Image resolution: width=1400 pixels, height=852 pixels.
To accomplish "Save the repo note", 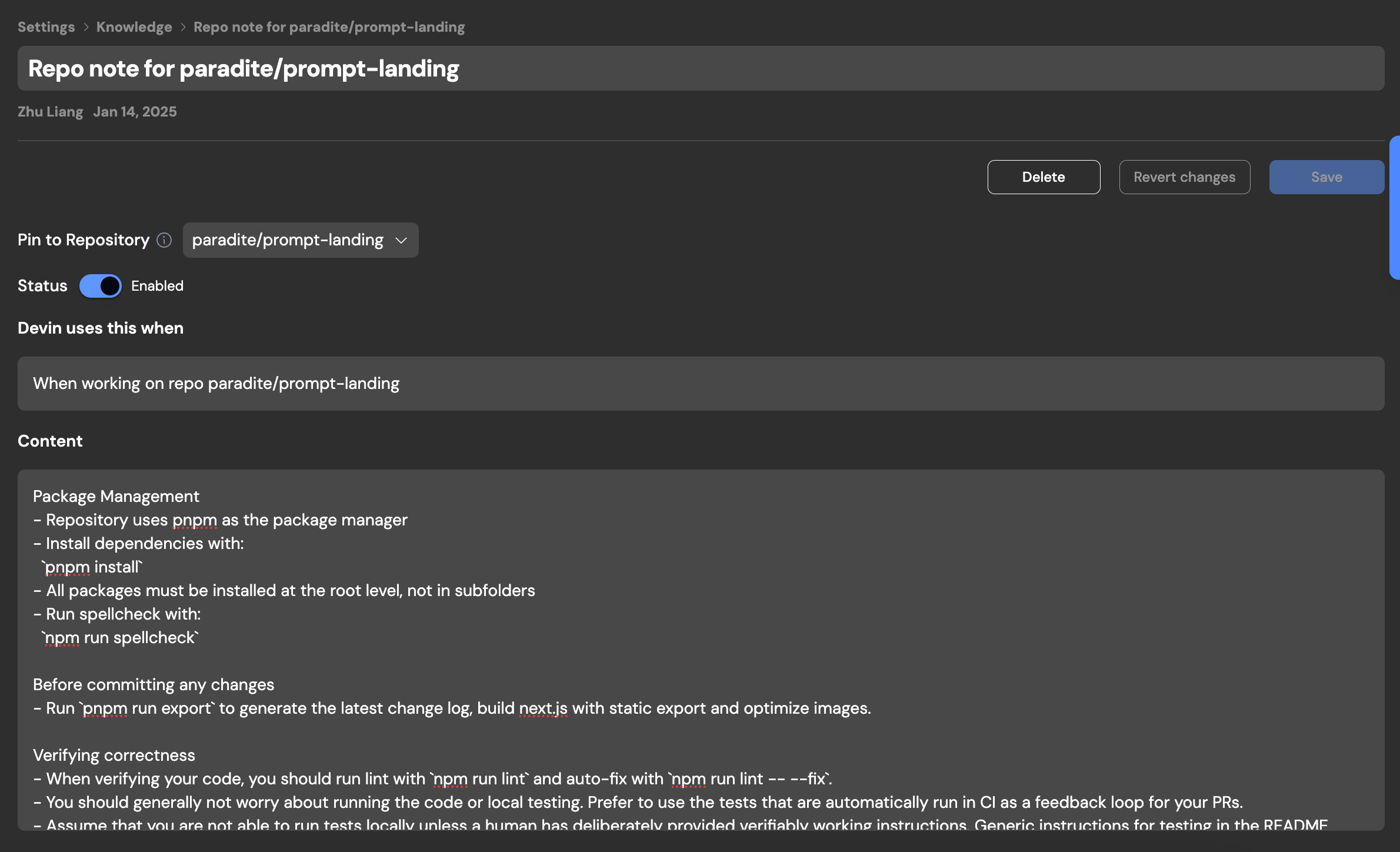I will tap(1326, 177).
